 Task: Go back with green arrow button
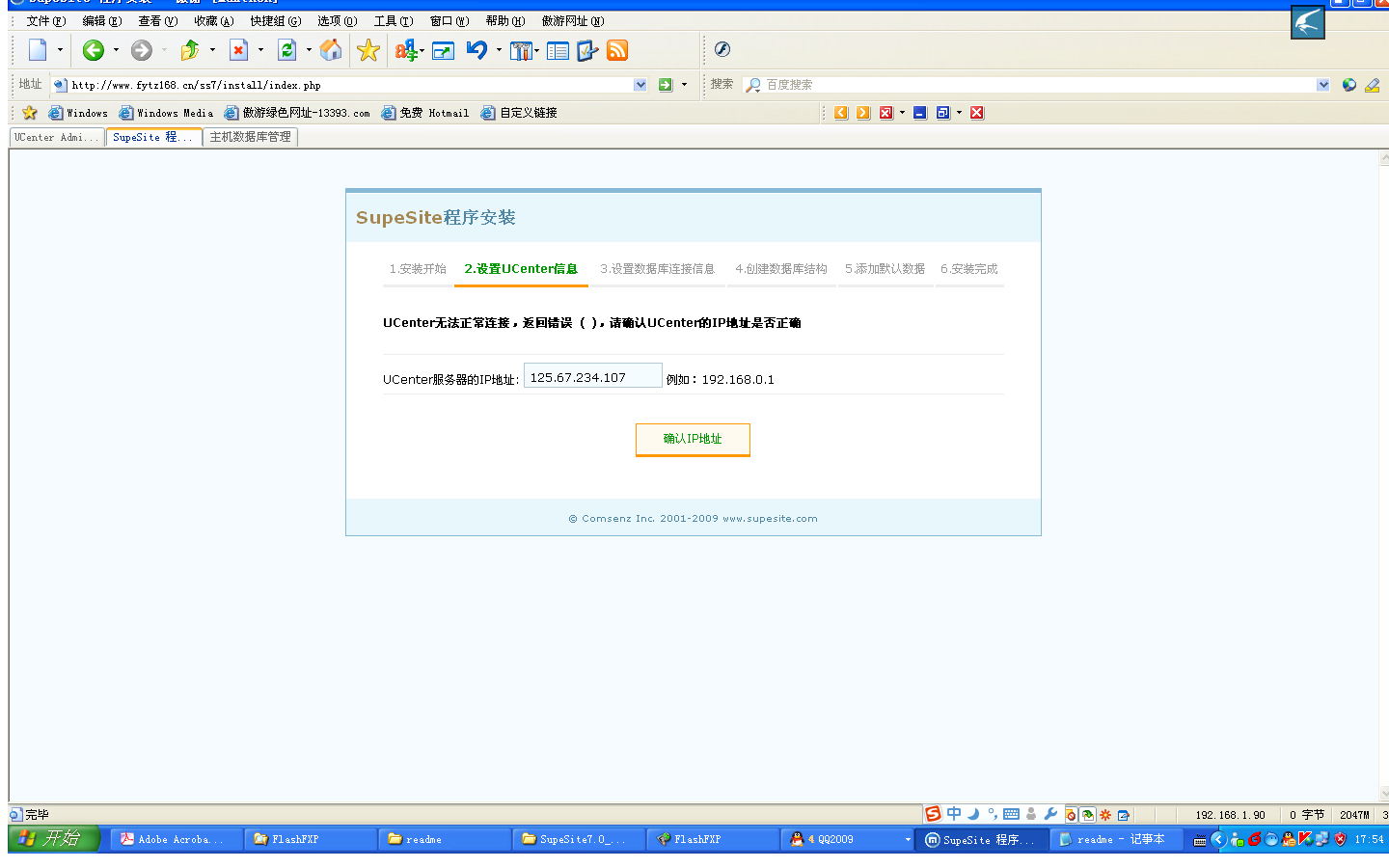94,50
